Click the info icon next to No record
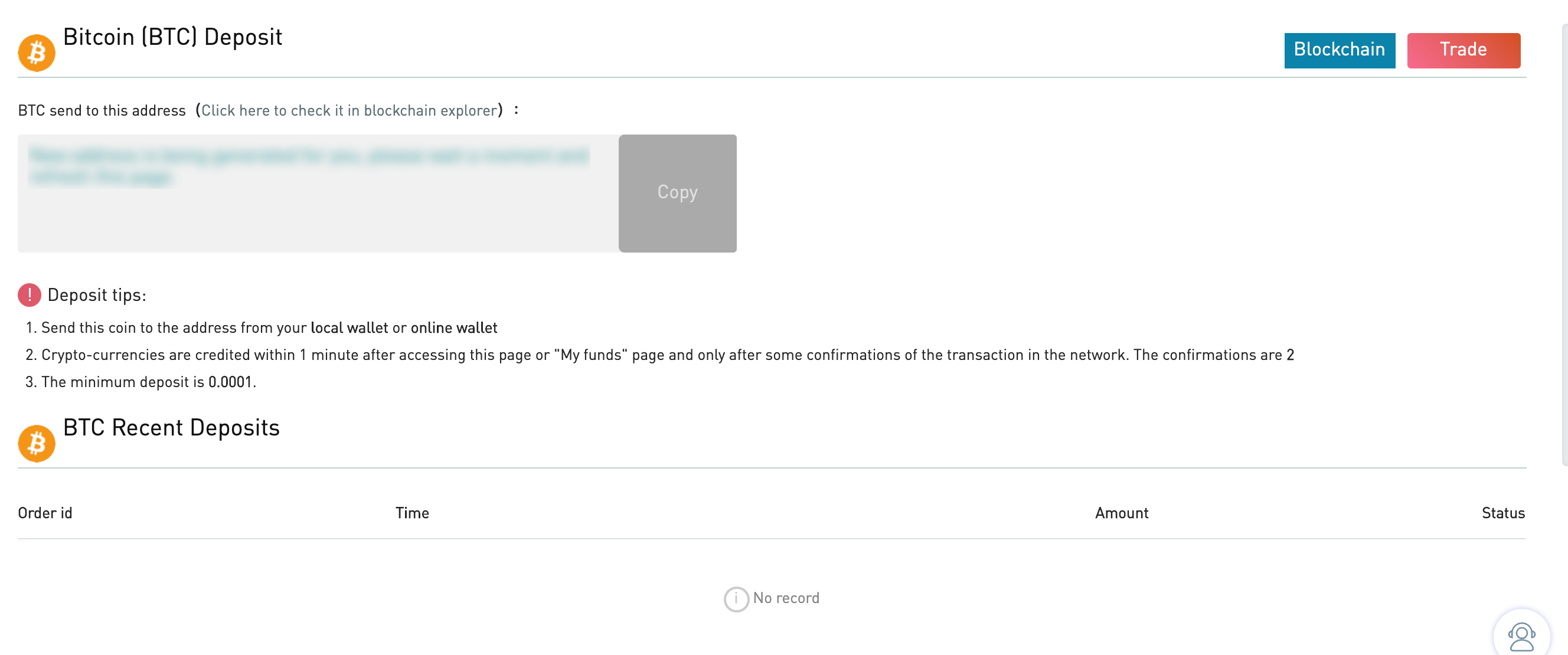 [736, 599]
